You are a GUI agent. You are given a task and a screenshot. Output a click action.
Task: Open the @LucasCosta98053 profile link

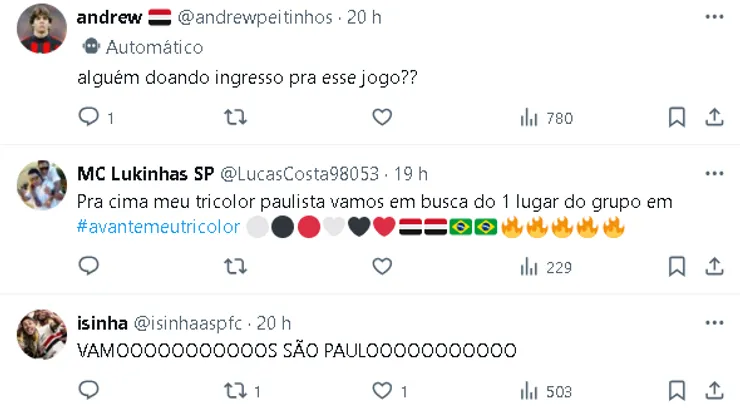click(x=299, y=174)
